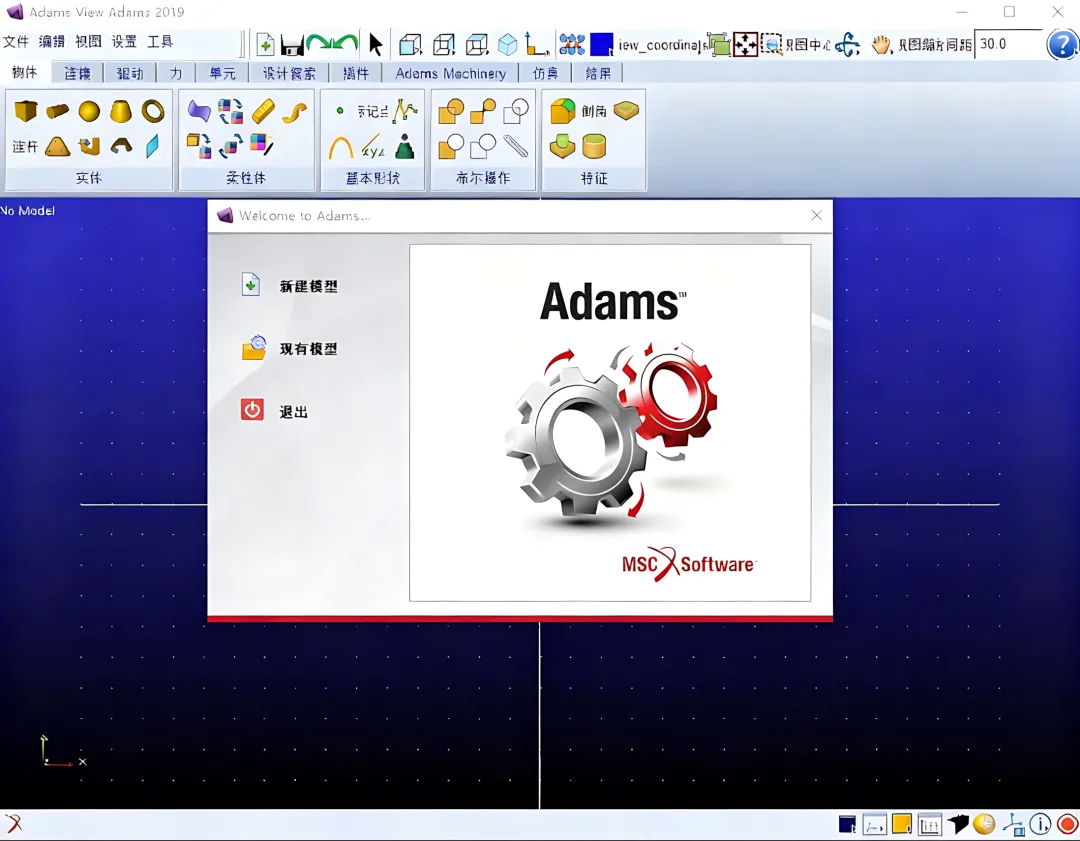Select the Revolution solid tool
Screen dimensions: 1080x841
pos(121,145)
